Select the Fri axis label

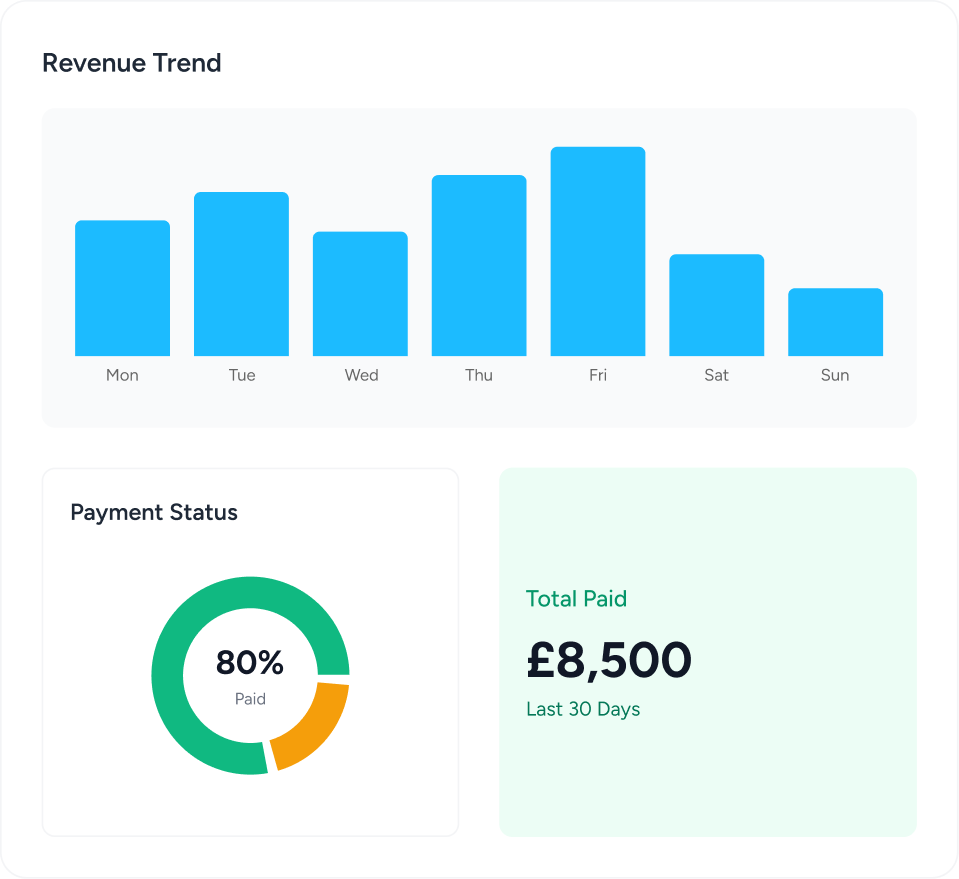click(598, 375)
